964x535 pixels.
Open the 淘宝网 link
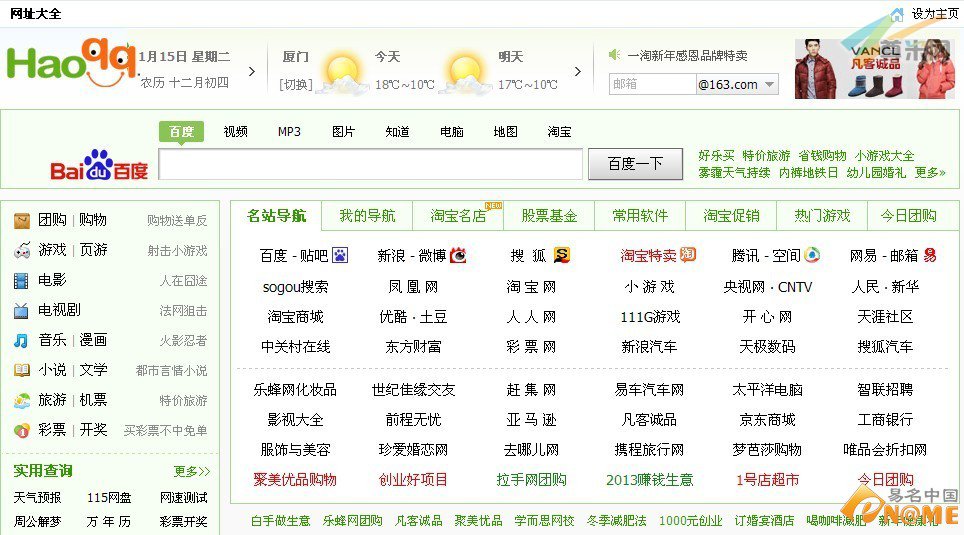coord(531,287)
